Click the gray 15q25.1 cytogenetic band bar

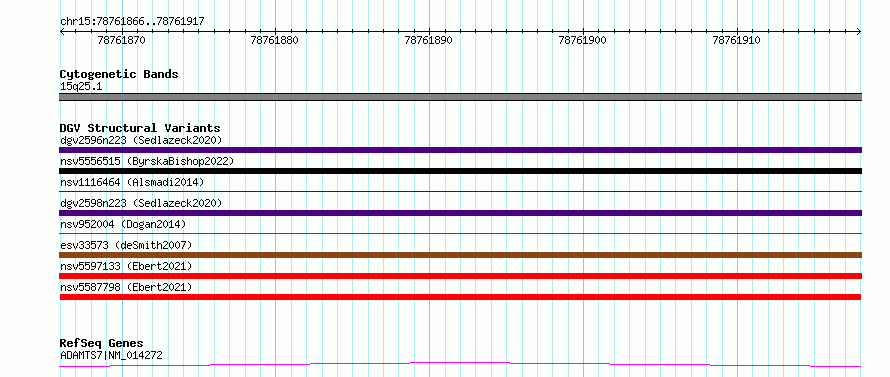click(460, 97)
